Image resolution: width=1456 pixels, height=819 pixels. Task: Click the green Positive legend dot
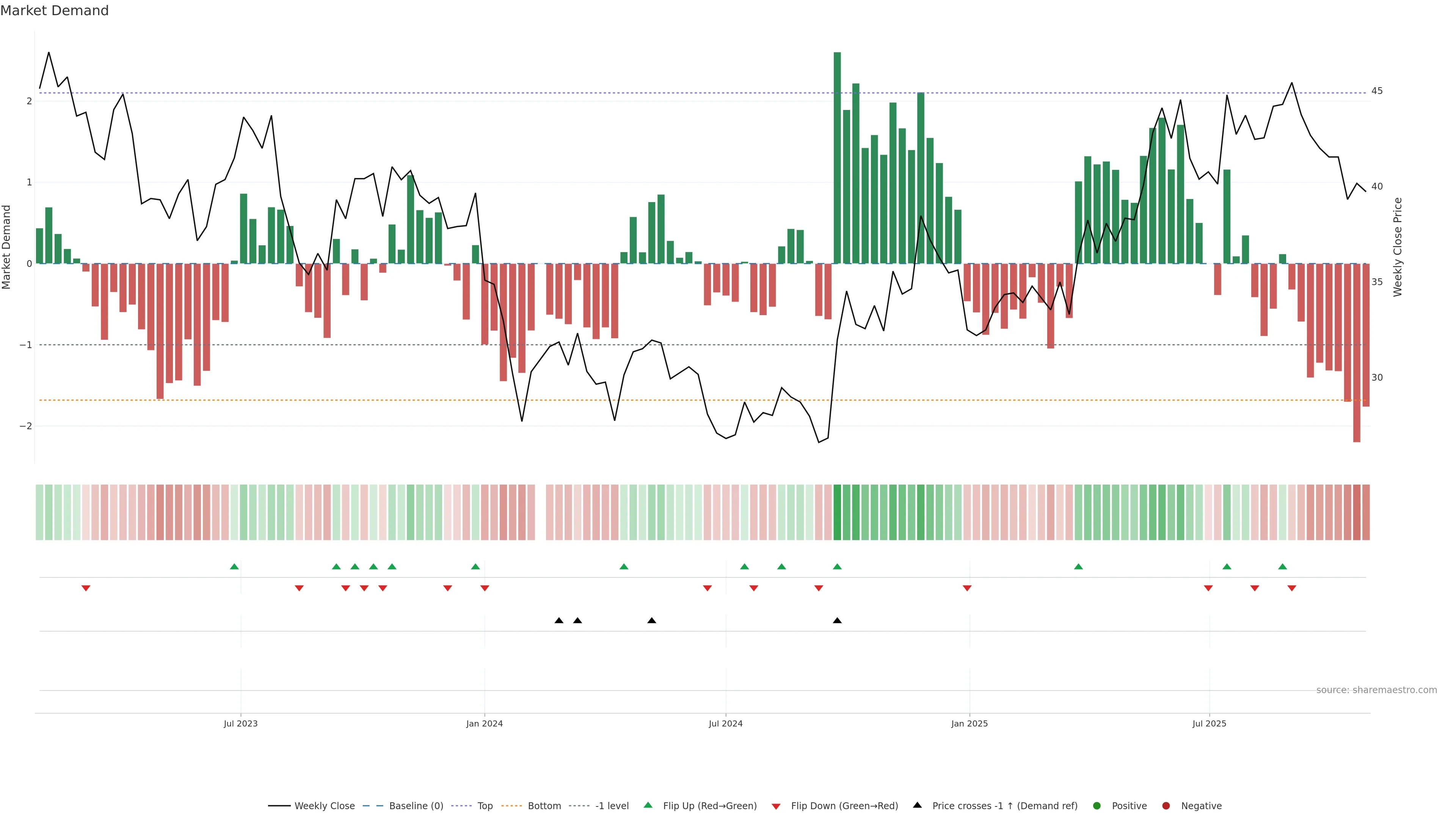pos(1097,805)
